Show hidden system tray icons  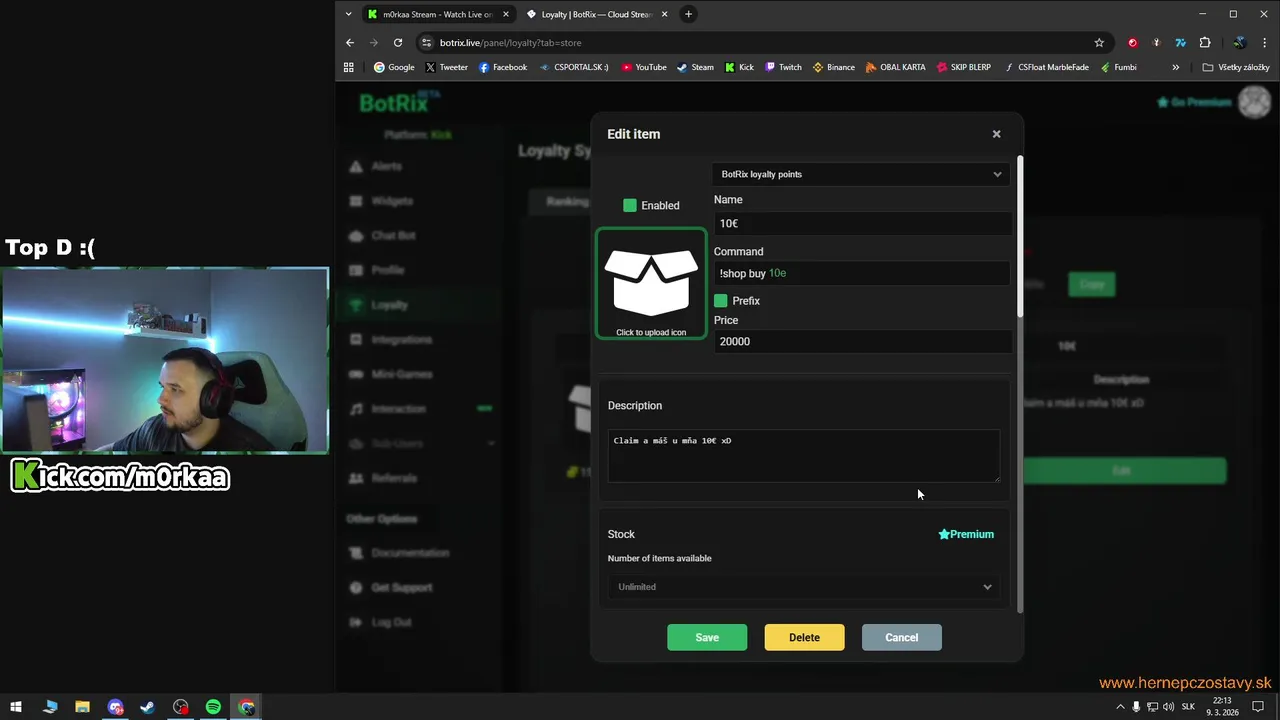pos(1119,707)
